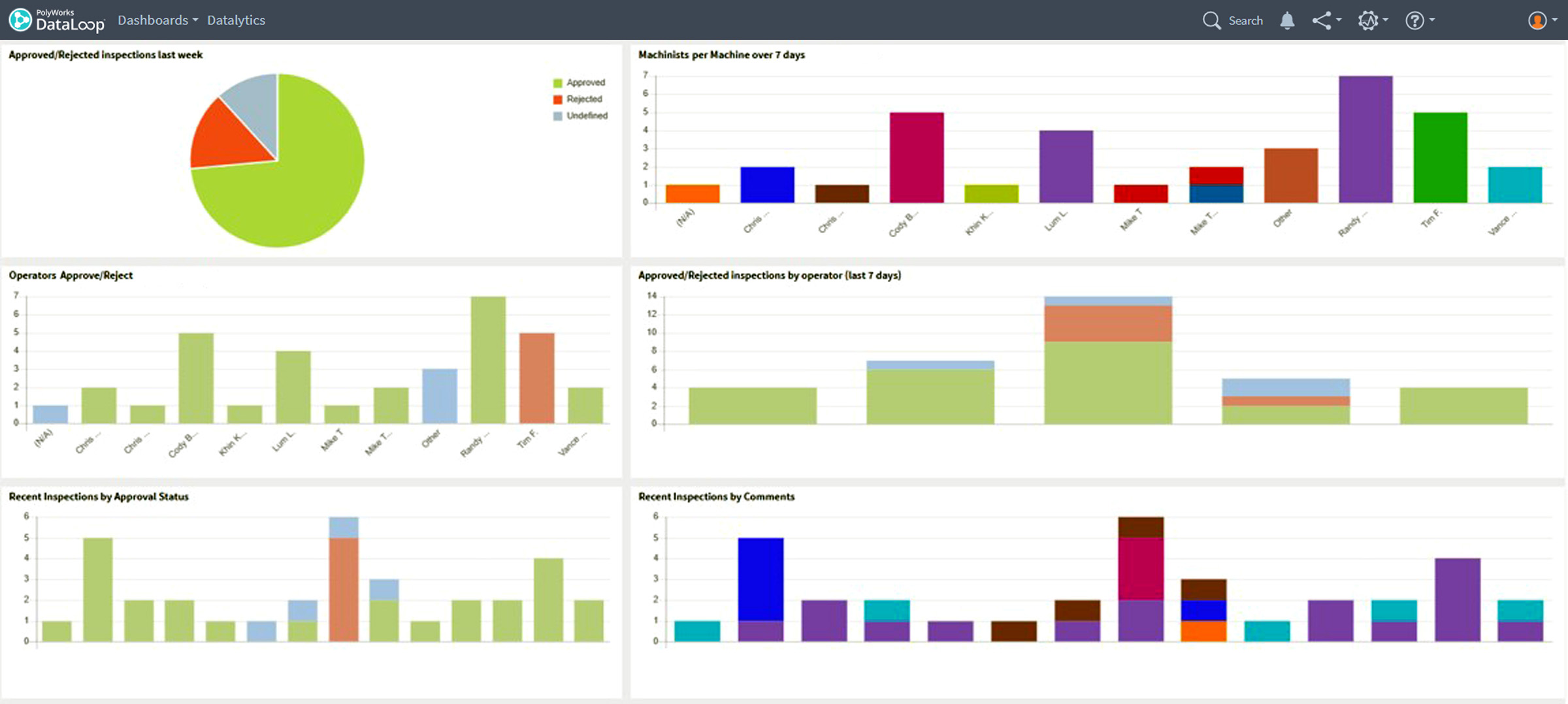Click 'Recent Inspections by Comments' title

(x=716, y=496)
